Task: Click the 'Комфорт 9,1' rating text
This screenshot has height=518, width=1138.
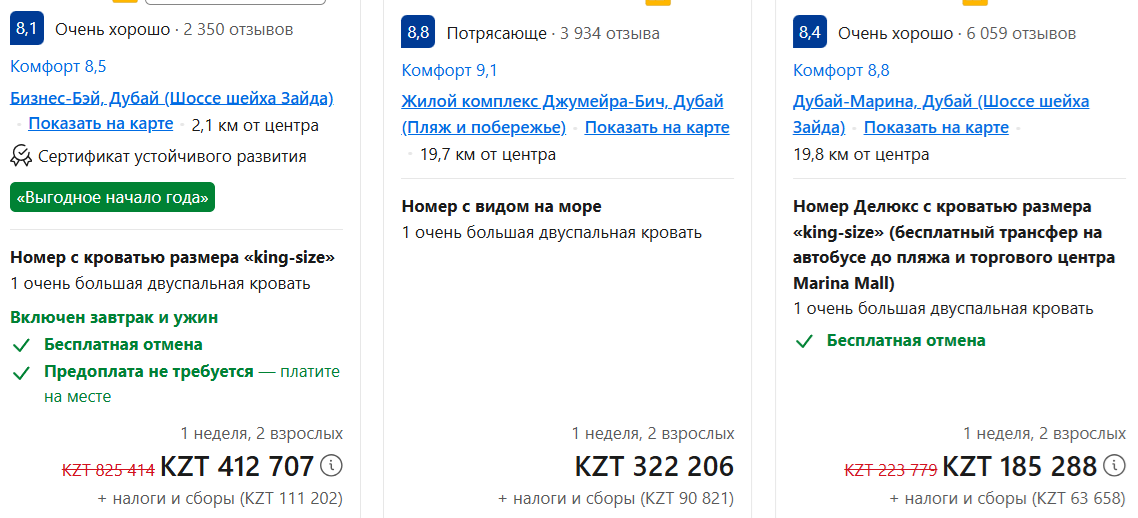Action: click(x=449, y=70)
